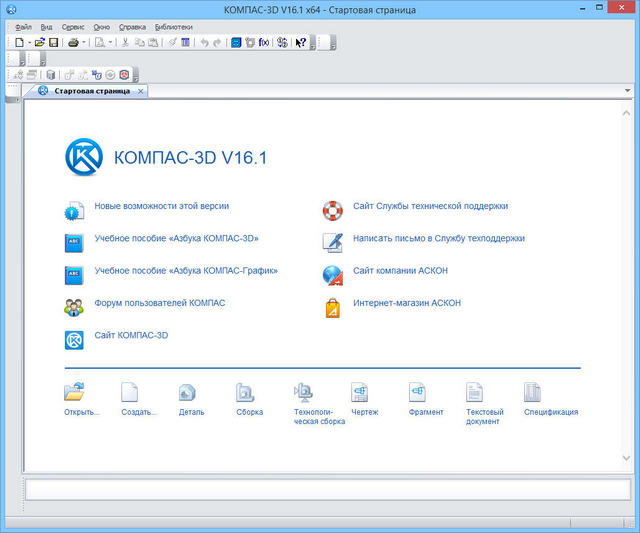640x533 pixels.
Task: Click the Open file toolbar icon
Action: coord(40,43)
